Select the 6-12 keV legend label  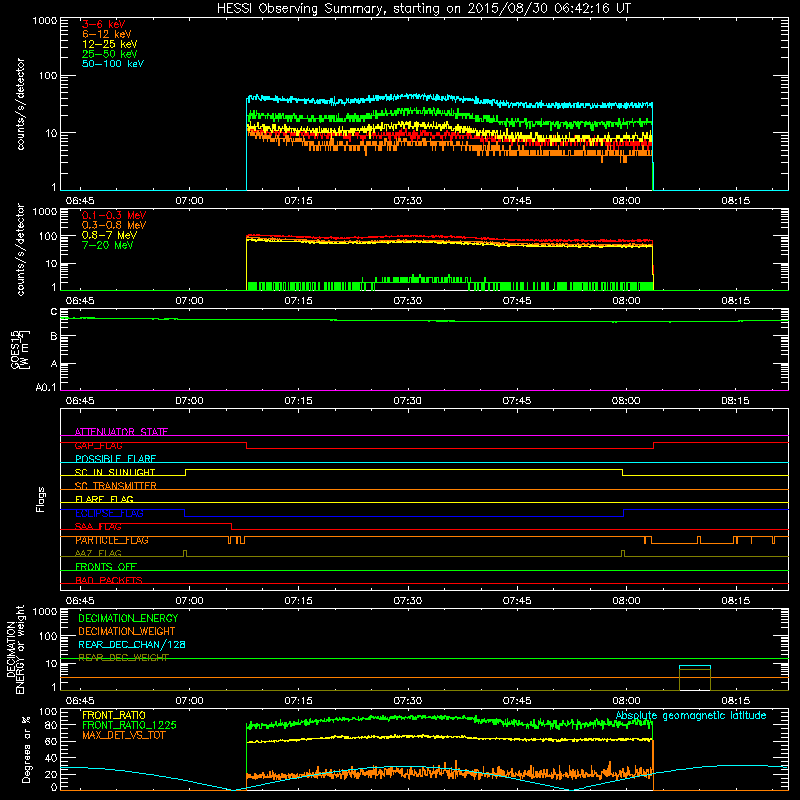pos(107,34)
